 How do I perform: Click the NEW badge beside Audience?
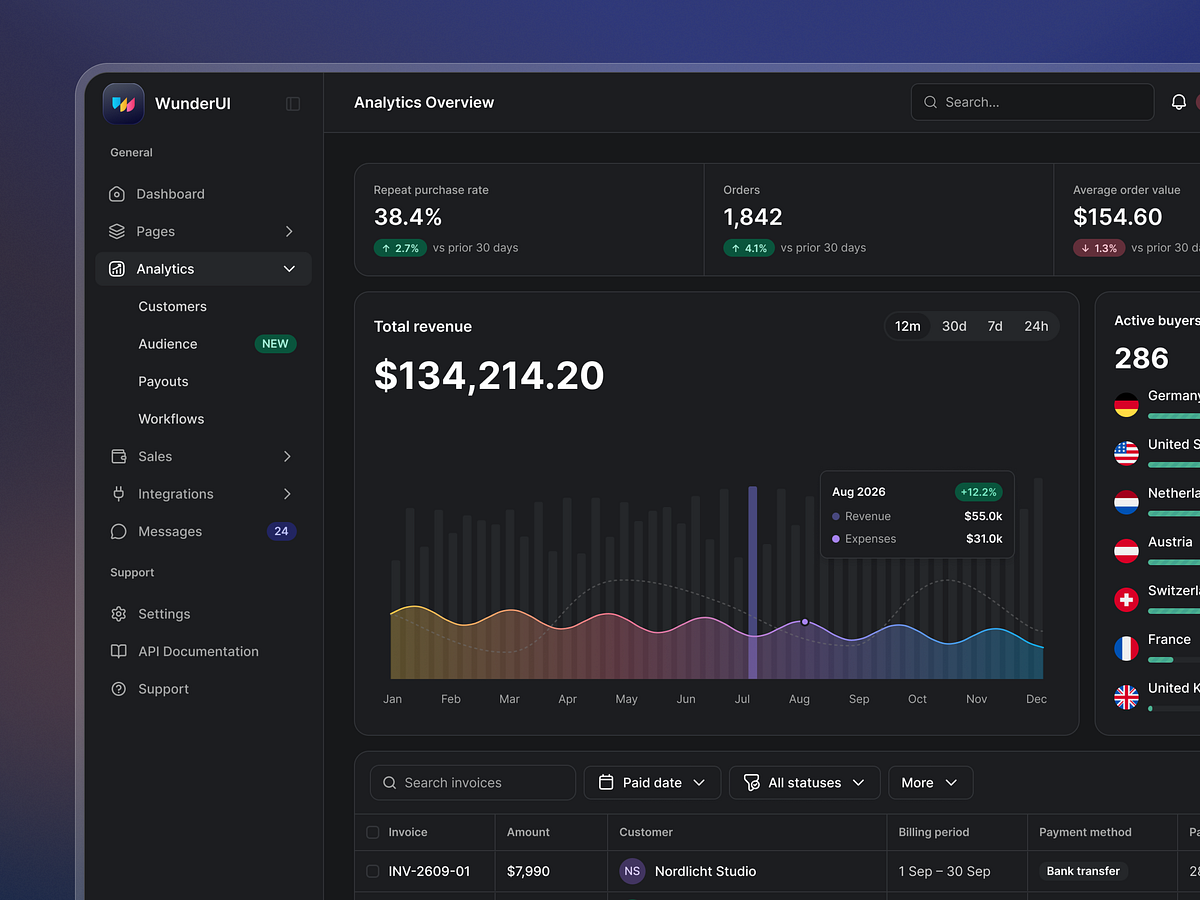[x=275, y=344]
